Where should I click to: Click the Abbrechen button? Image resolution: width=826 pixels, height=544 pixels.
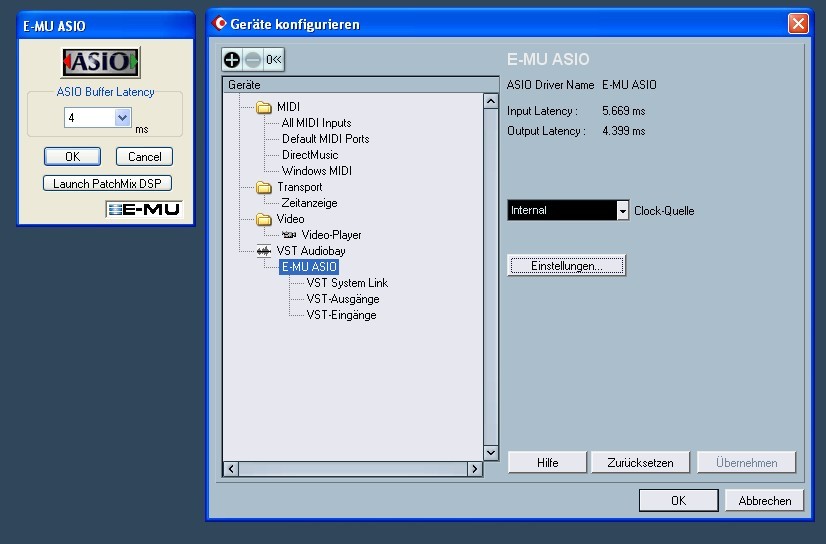(x=764, y=500)
